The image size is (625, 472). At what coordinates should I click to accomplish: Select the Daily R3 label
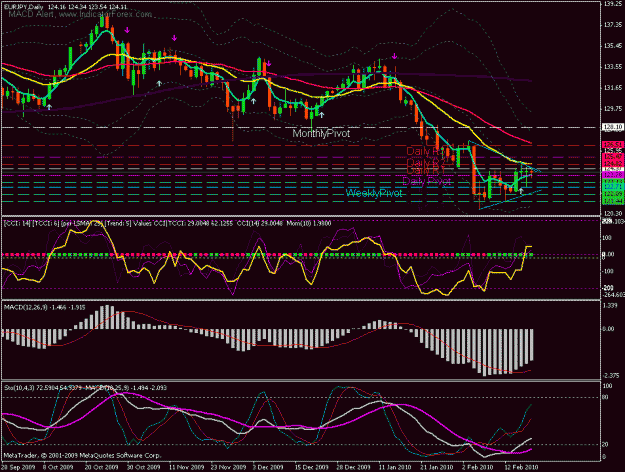click(x=425, y=151)
